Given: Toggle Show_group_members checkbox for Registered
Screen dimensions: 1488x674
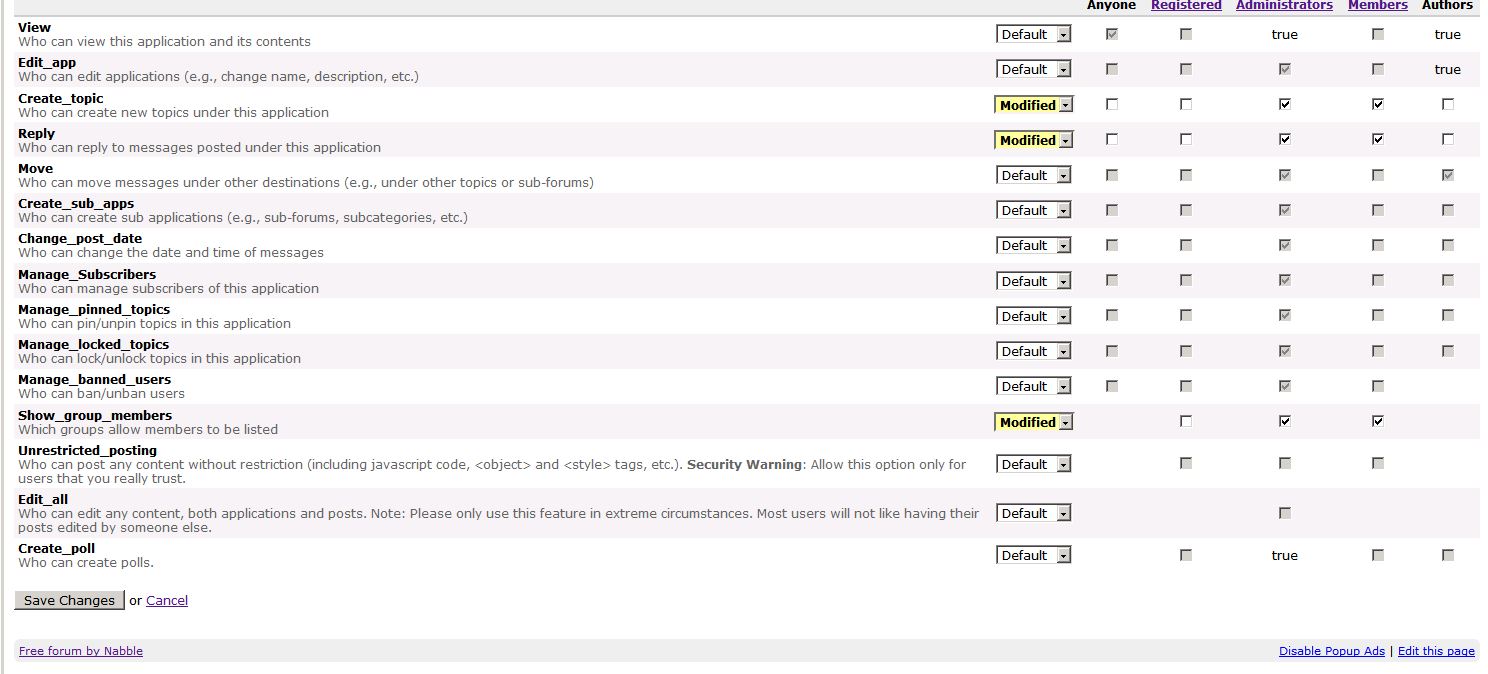Looking at the screenshot, I should 1186,422.
